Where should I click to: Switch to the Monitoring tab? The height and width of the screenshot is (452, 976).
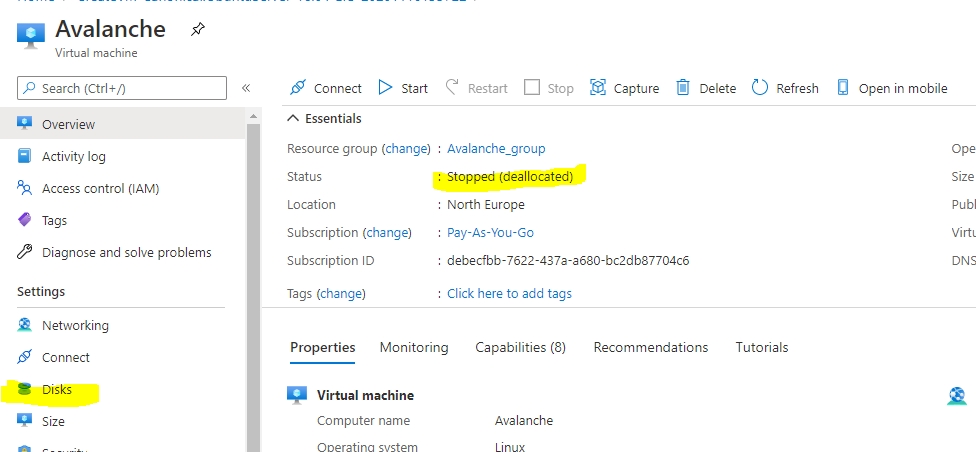414,347
